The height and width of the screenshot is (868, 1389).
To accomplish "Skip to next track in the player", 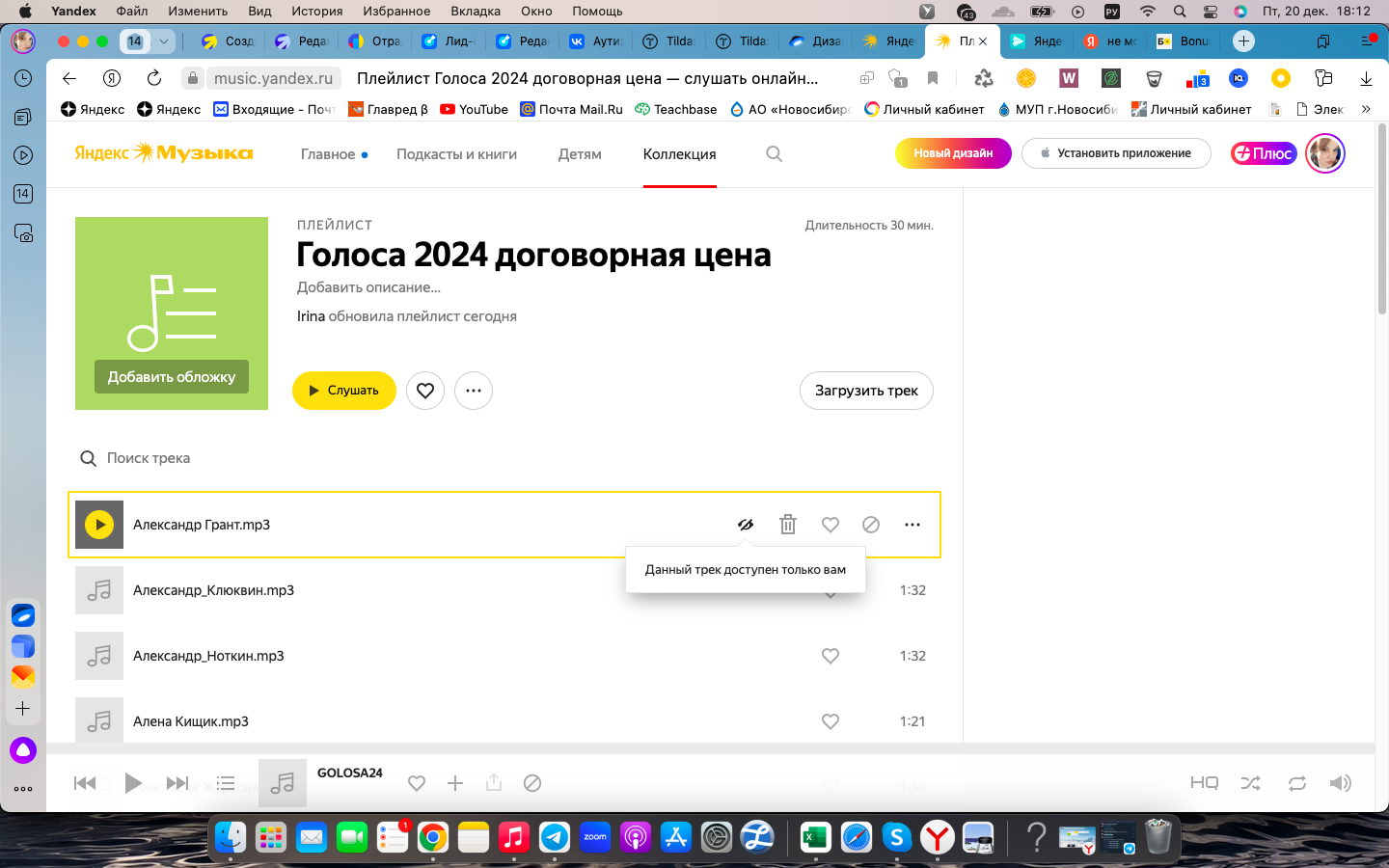I will coord(177,783).
